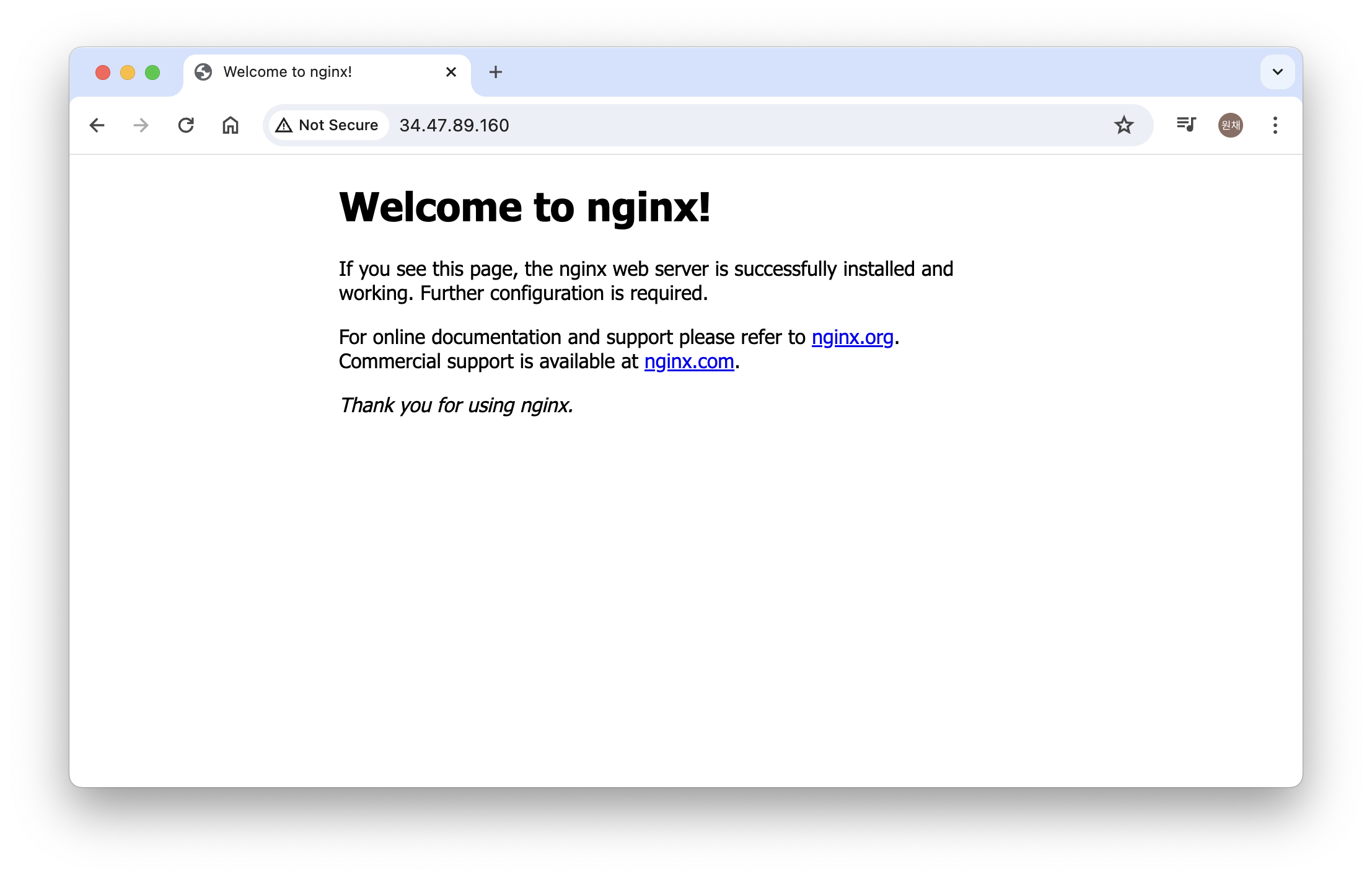Open the media controls icon
Viewport: 1372px width, 879px height.
coord(1186,125)
